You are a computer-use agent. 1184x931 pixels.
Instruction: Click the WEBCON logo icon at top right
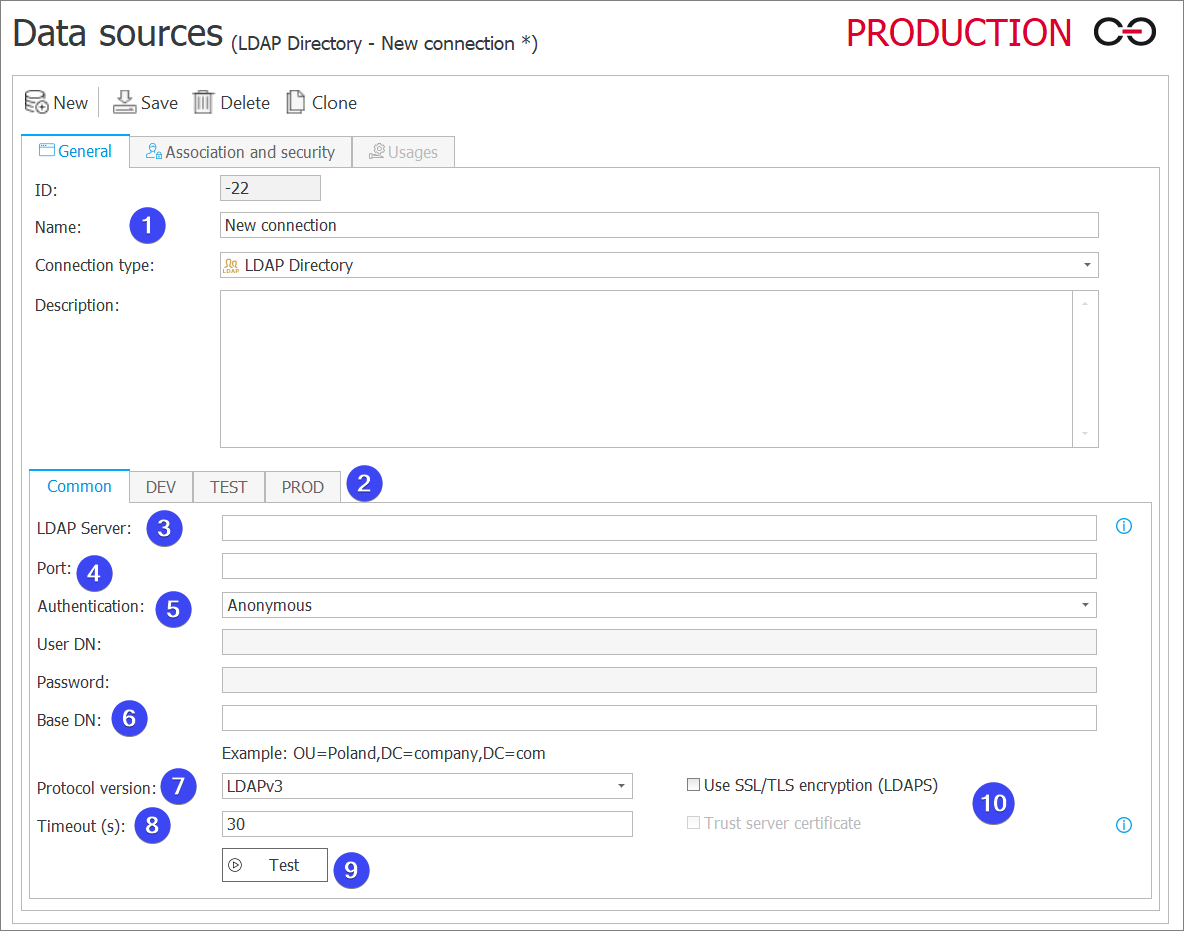pos(1124,32)
